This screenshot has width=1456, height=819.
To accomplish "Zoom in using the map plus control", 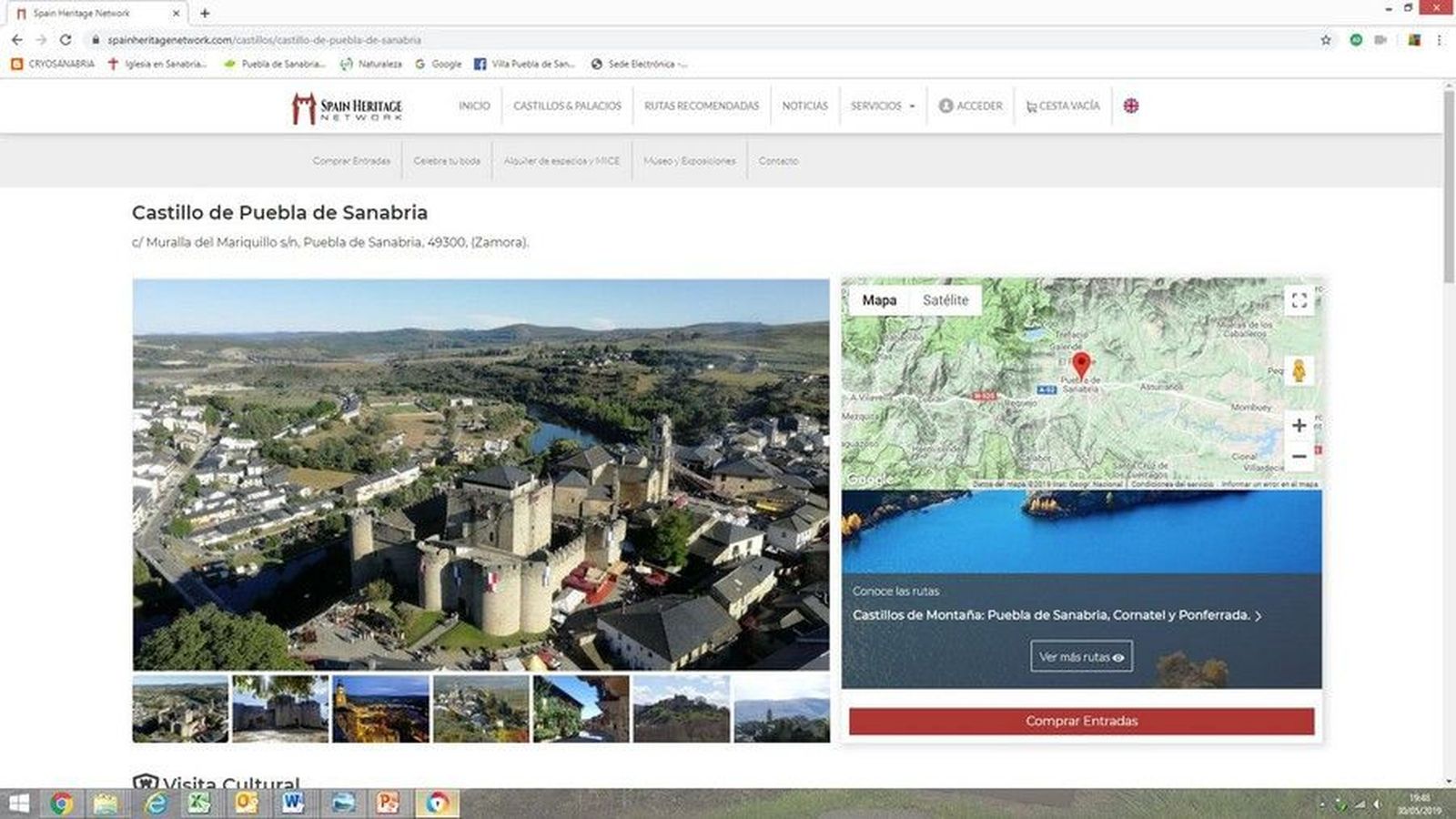I will pos(1299,424).
